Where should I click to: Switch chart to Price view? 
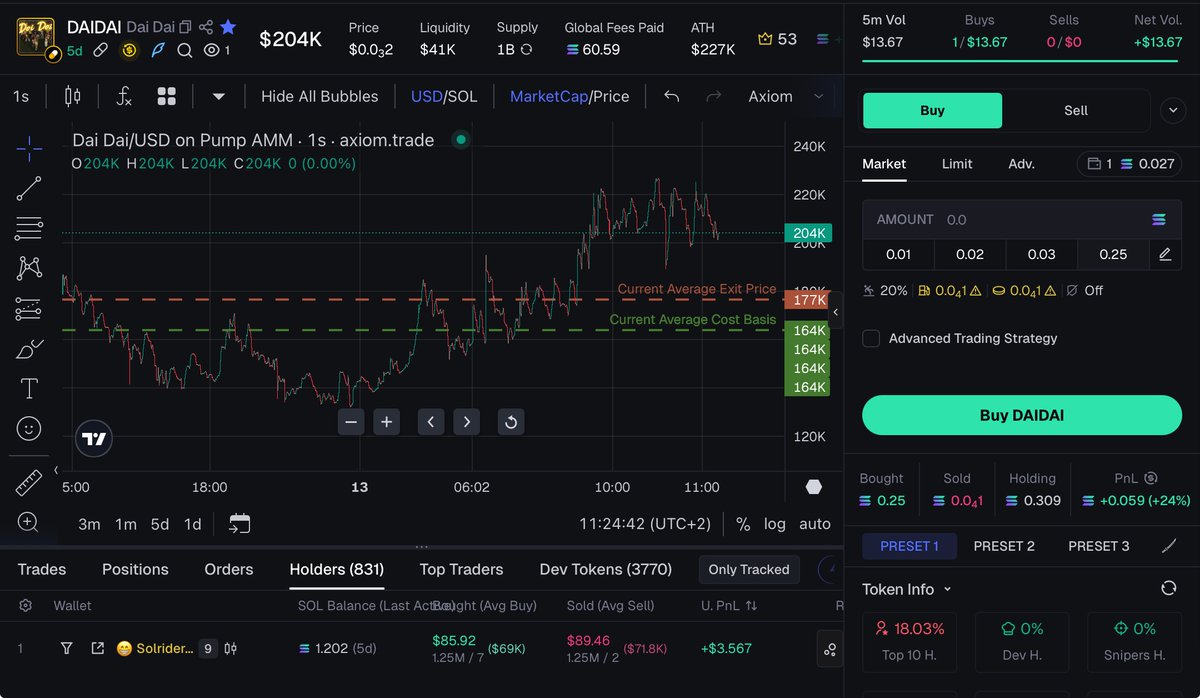[611, 96]
